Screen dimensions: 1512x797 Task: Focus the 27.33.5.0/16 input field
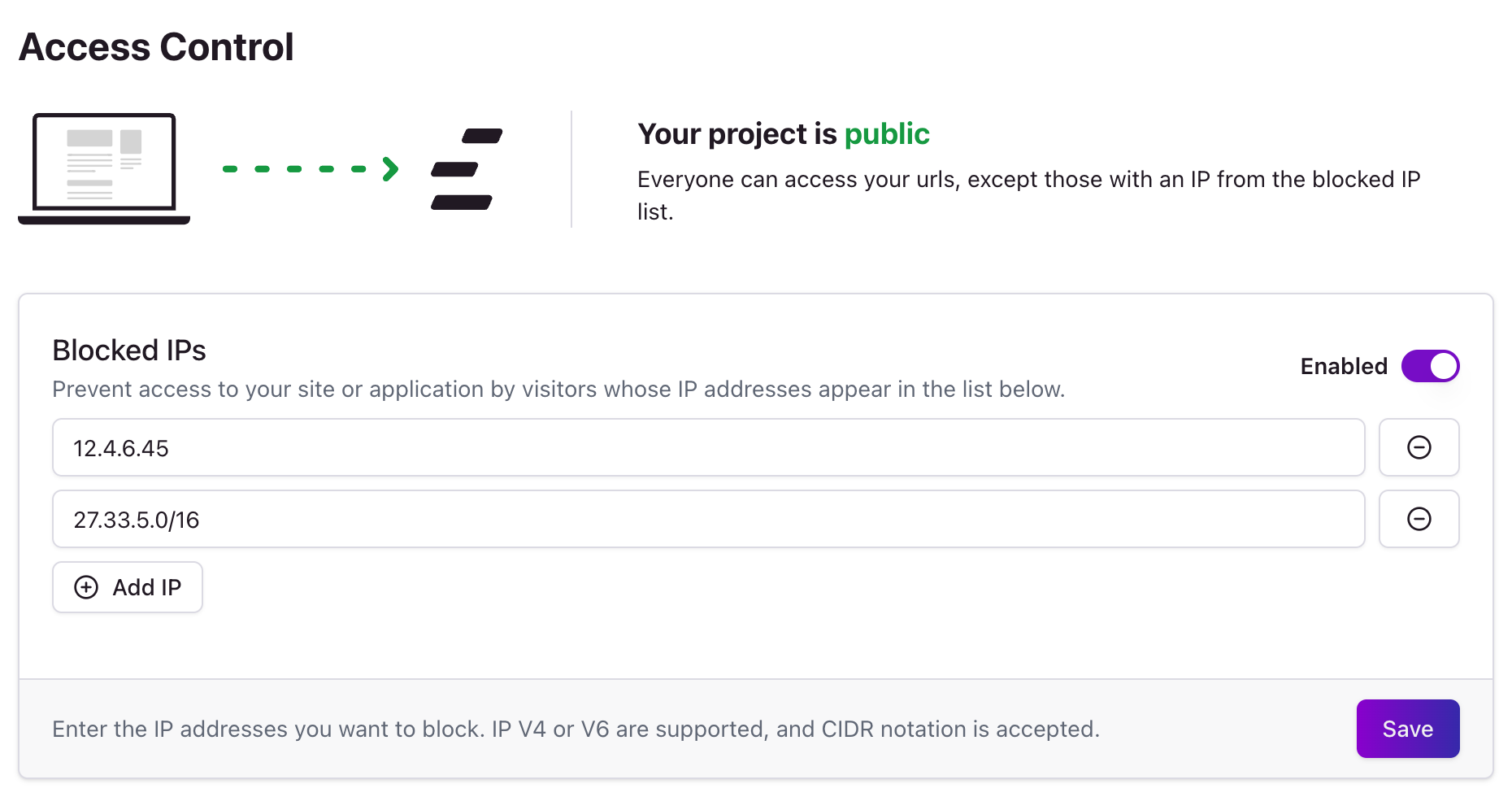(708, 519)
